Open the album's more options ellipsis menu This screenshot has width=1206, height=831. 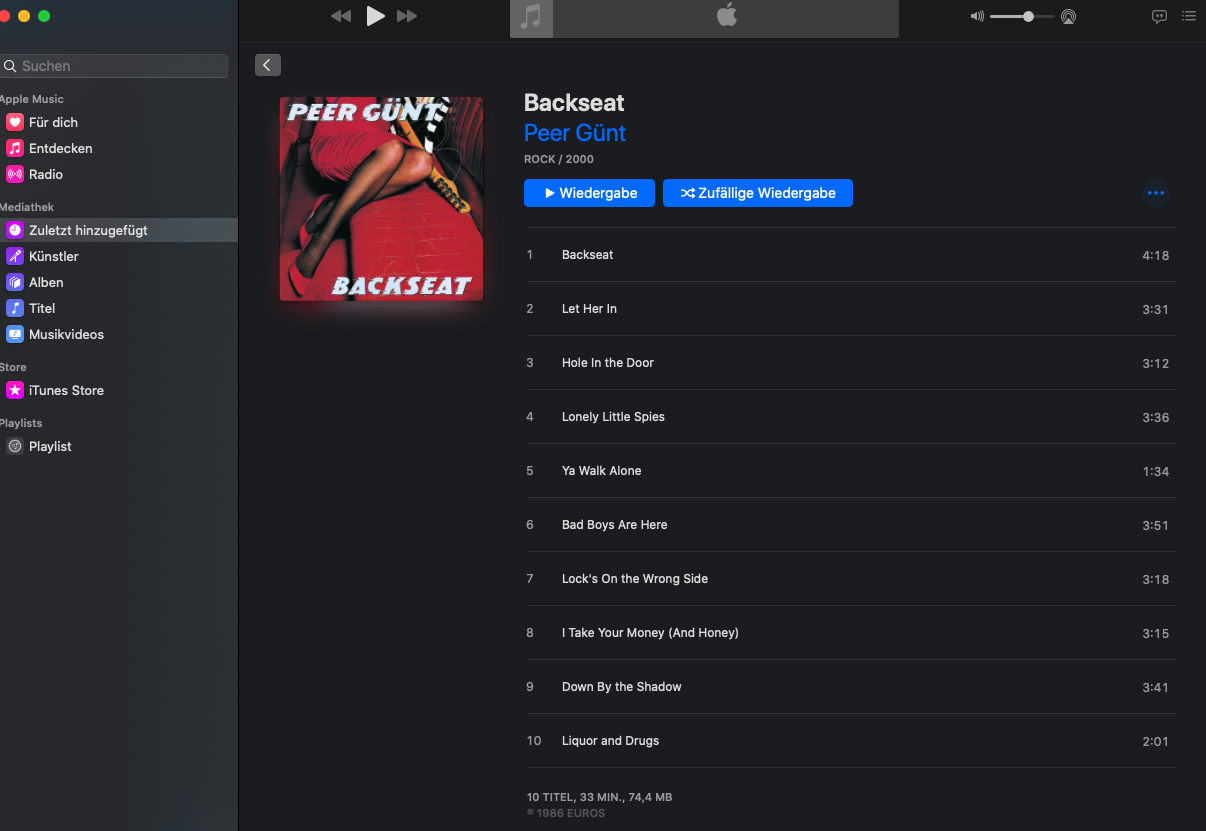click(1156, 193)
